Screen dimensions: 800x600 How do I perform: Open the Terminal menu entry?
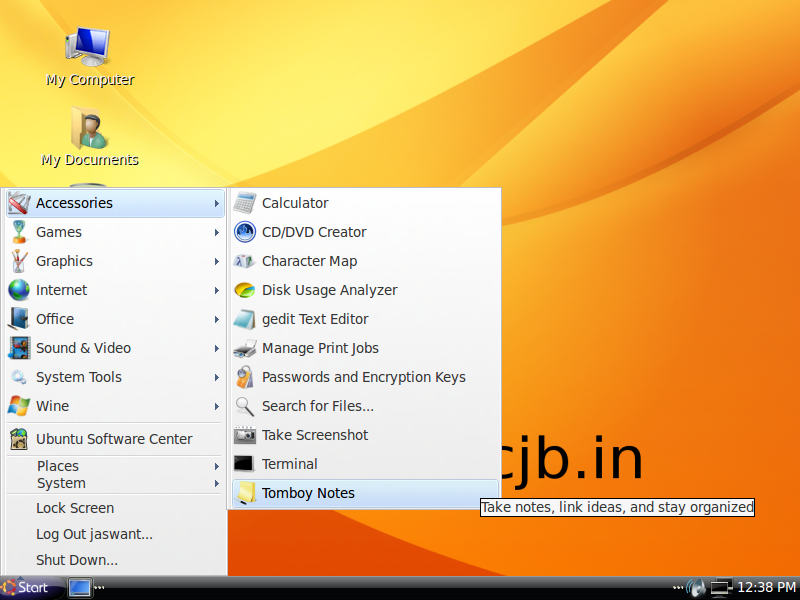pyautogui.click(x=365, y=464)
